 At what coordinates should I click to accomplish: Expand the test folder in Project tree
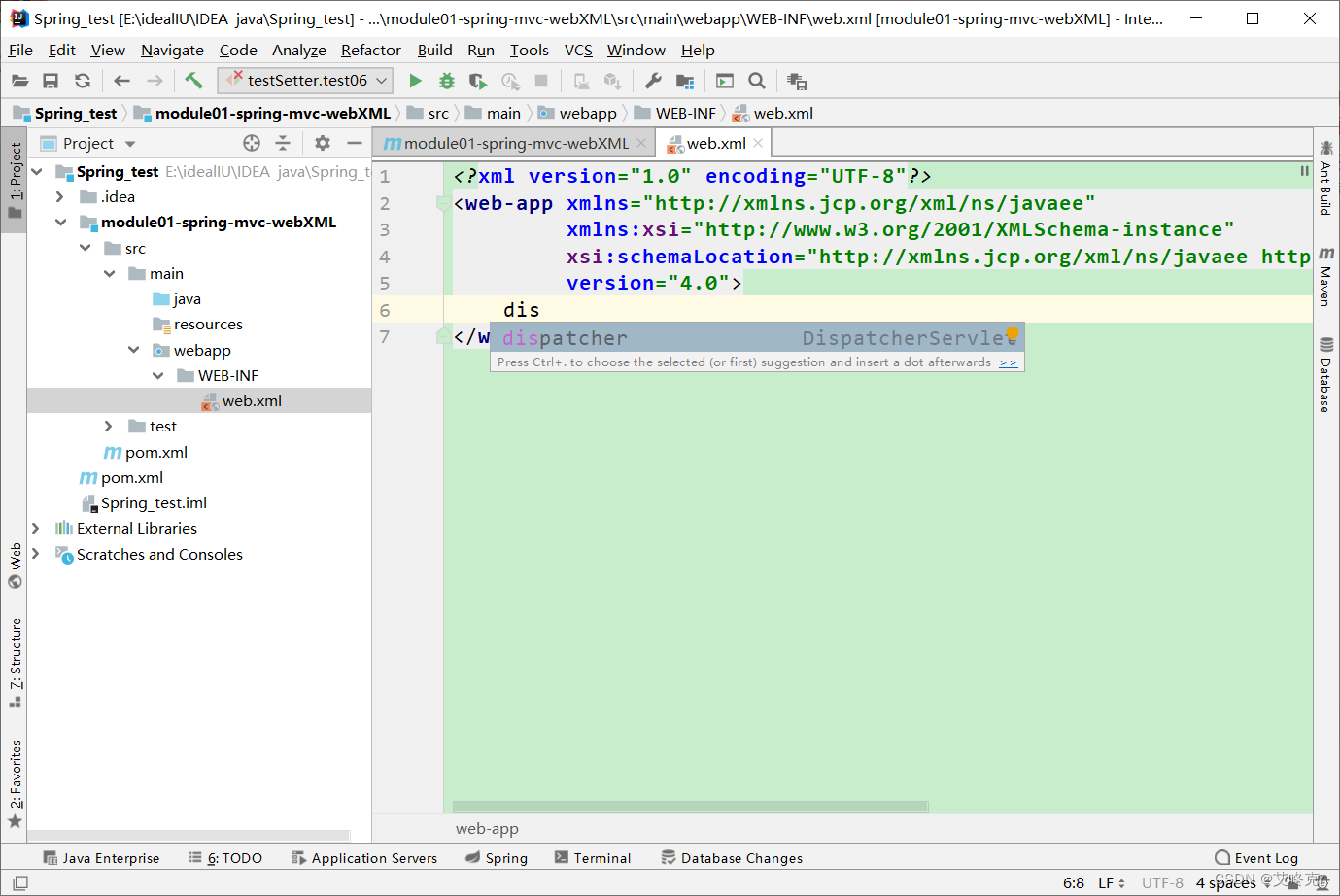(x=108, y=426)
